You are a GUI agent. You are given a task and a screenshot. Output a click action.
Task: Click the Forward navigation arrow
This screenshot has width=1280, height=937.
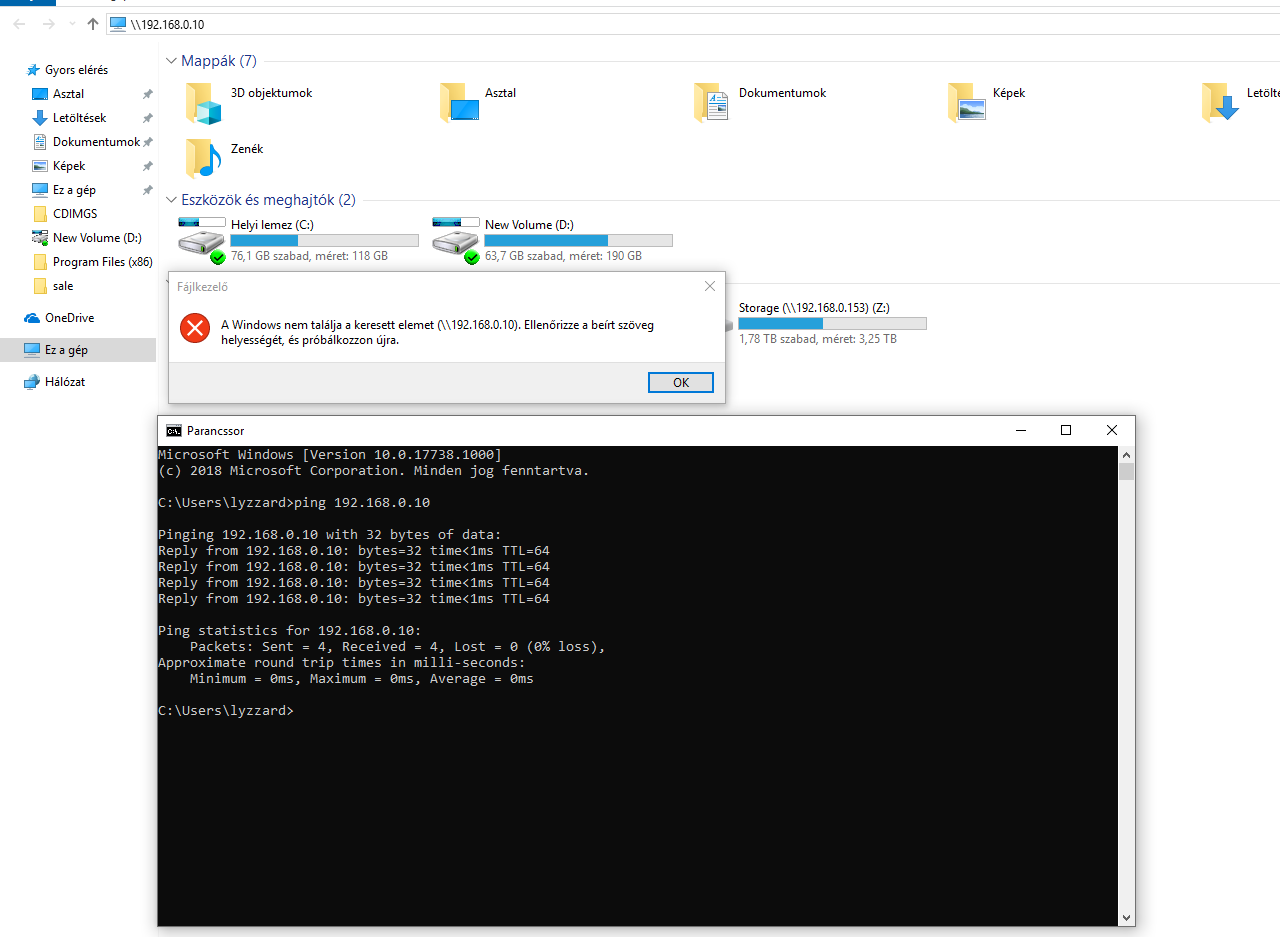click(x=48, y=23)
